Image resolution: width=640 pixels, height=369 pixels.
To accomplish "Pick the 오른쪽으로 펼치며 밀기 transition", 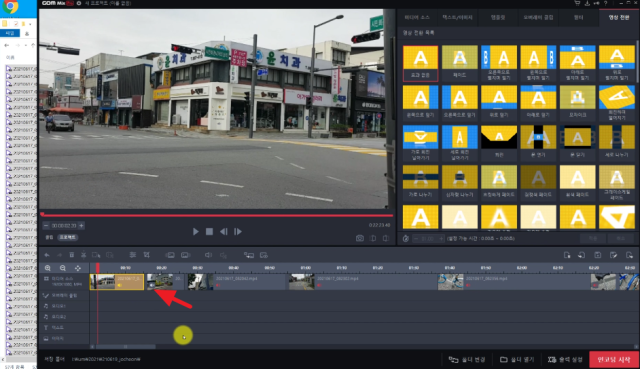I will click(499, 63).
